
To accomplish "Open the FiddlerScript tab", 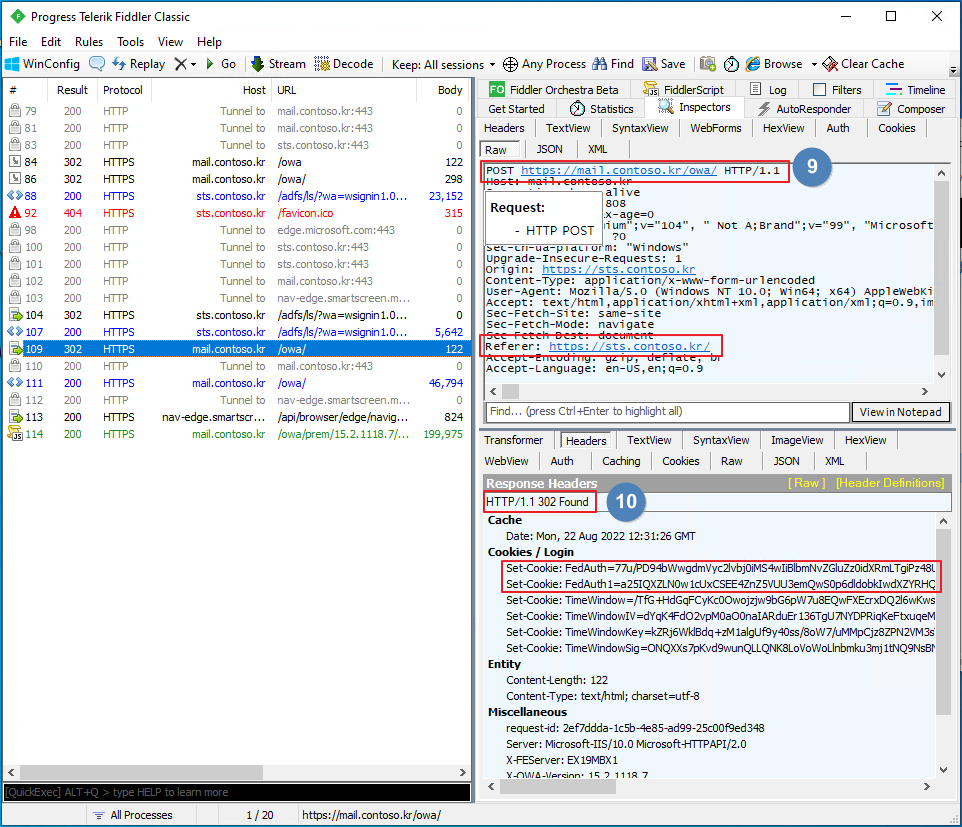I will 683,90.
